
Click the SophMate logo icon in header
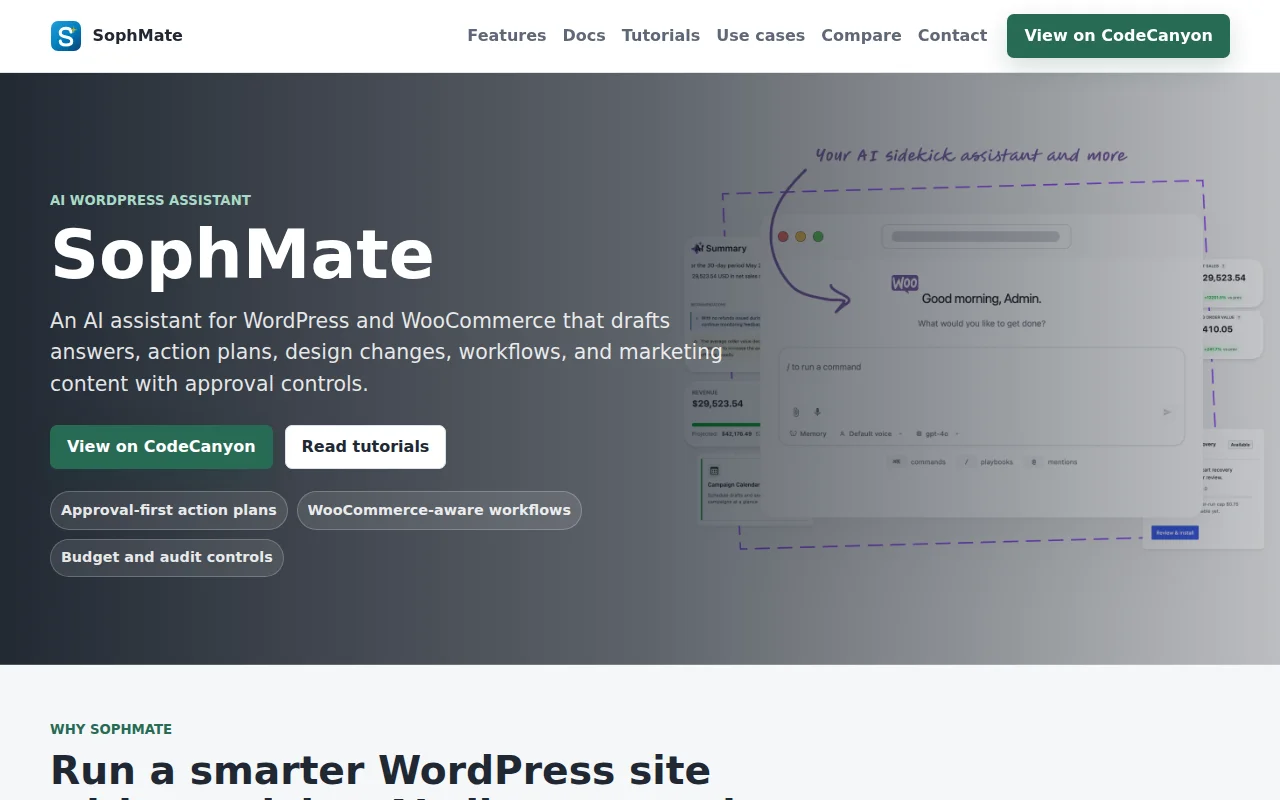(x=66, y=36)
